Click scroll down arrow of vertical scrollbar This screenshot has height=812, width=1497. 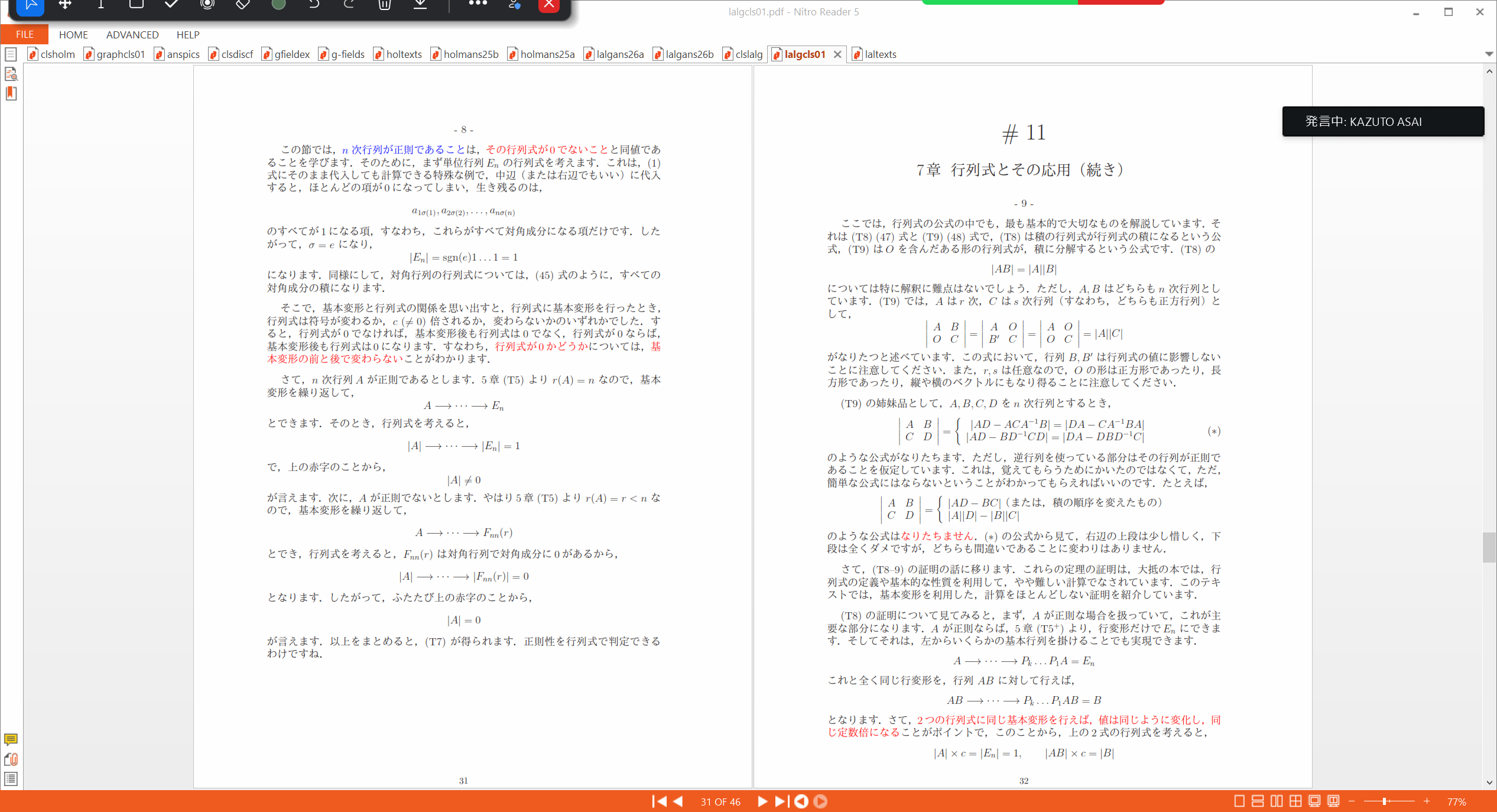pos(1489,782)
